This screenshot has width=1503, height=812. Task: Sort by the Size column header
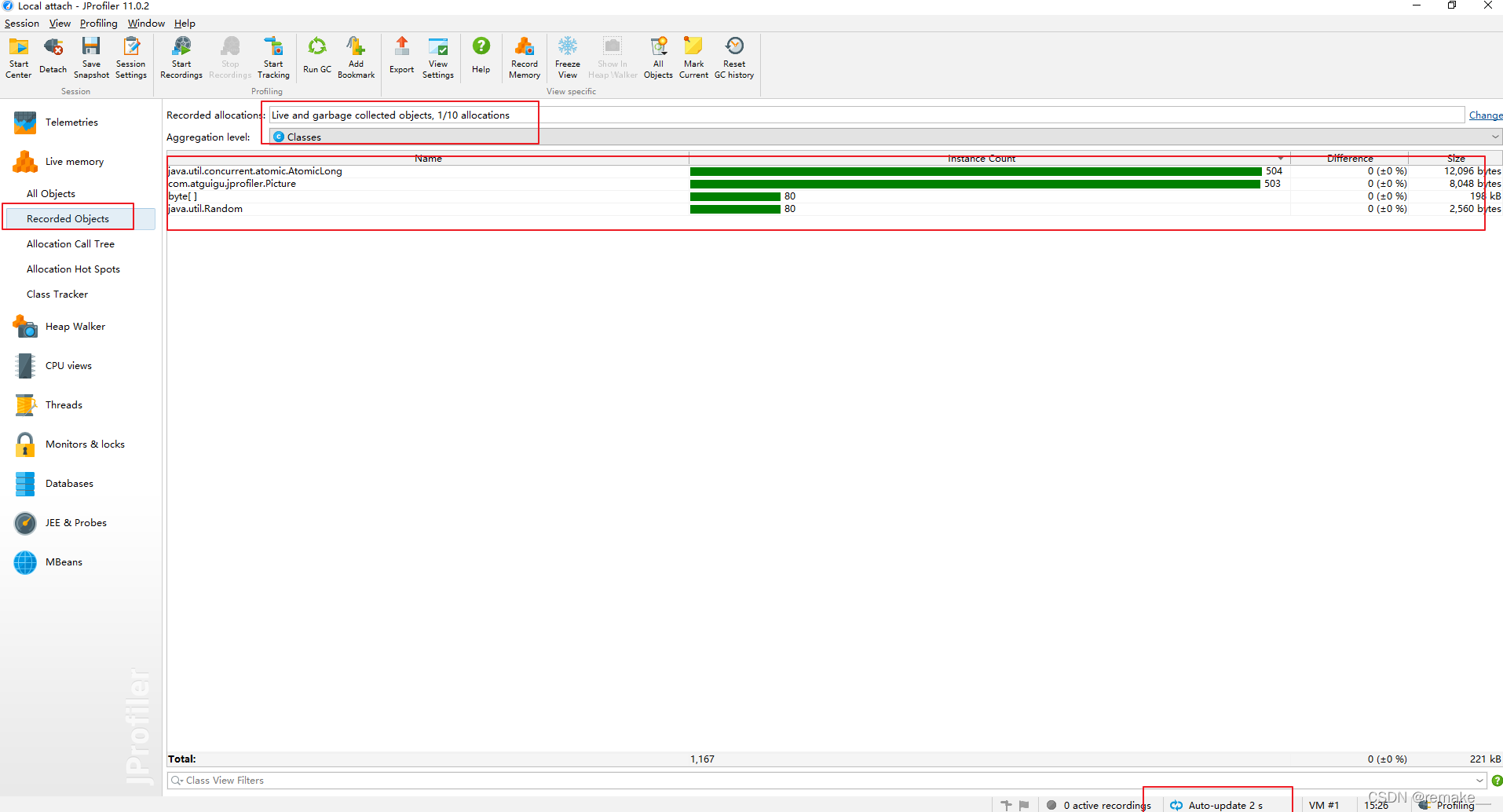coord(1455,159)
